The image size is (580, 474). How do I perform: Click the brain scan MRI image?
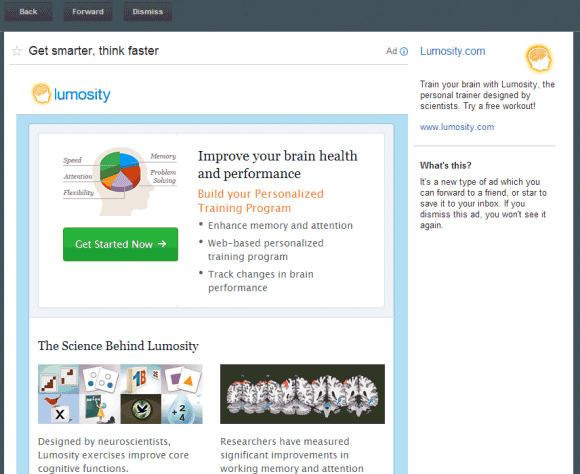pyautogui.click(x=302, y=394)
